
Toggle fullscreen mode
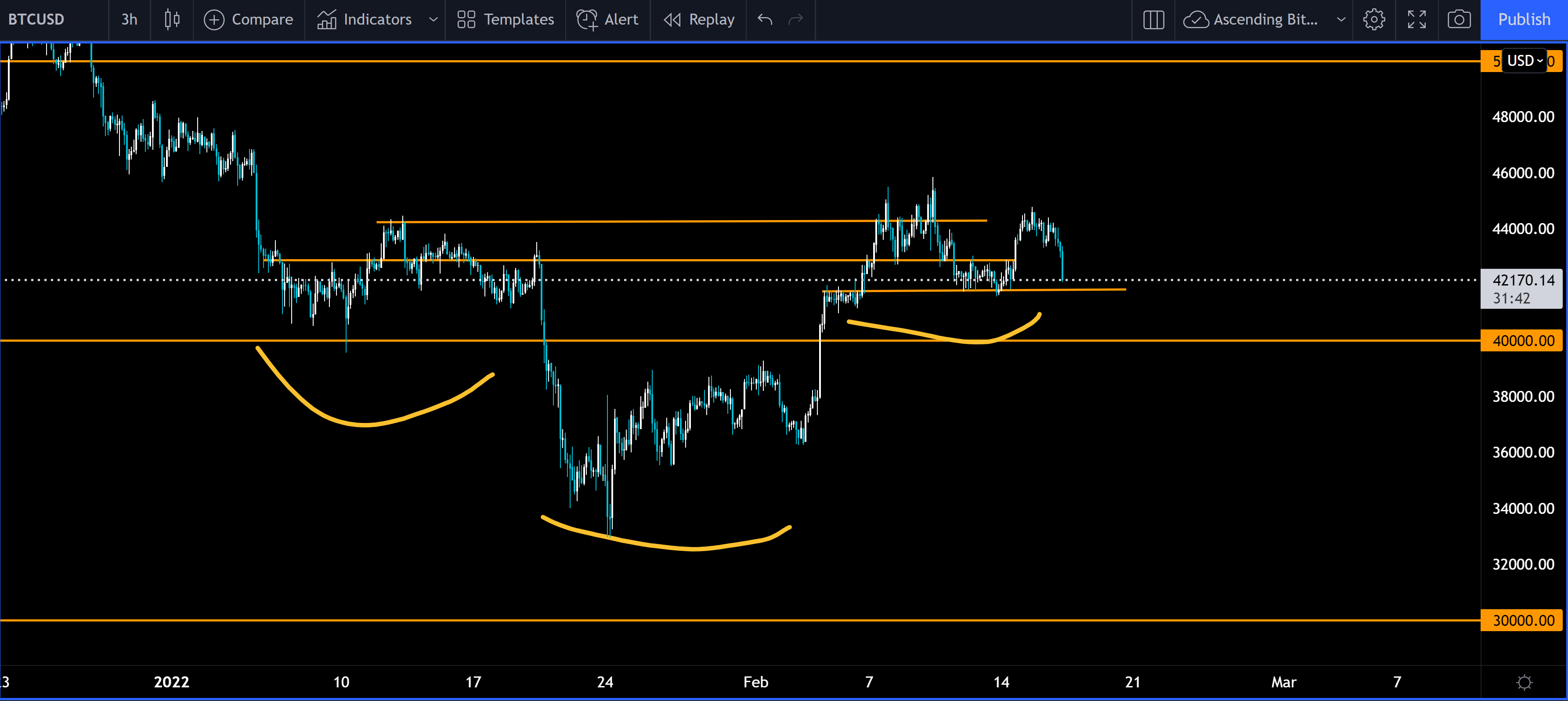1416,19
